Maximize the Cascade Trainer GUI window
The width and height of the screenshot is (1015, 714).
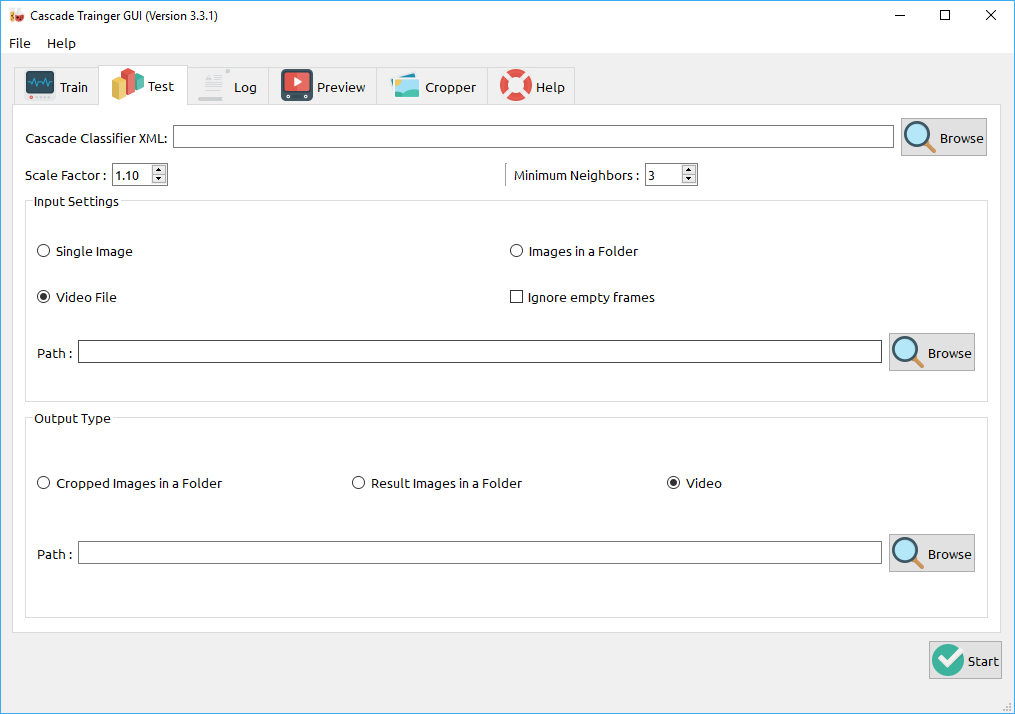click(x=944, y=15)
